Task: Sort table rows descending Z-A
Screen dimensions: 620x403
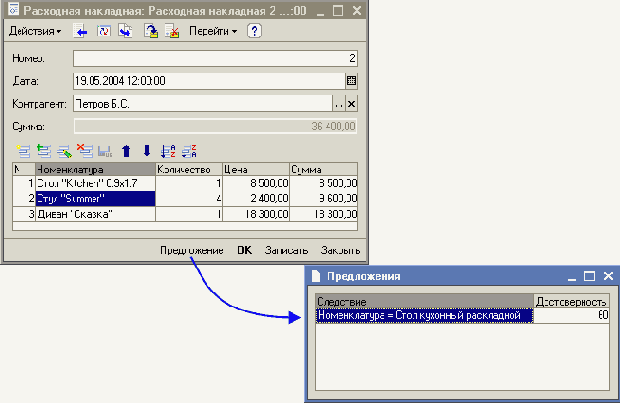Action: point(189,151)
